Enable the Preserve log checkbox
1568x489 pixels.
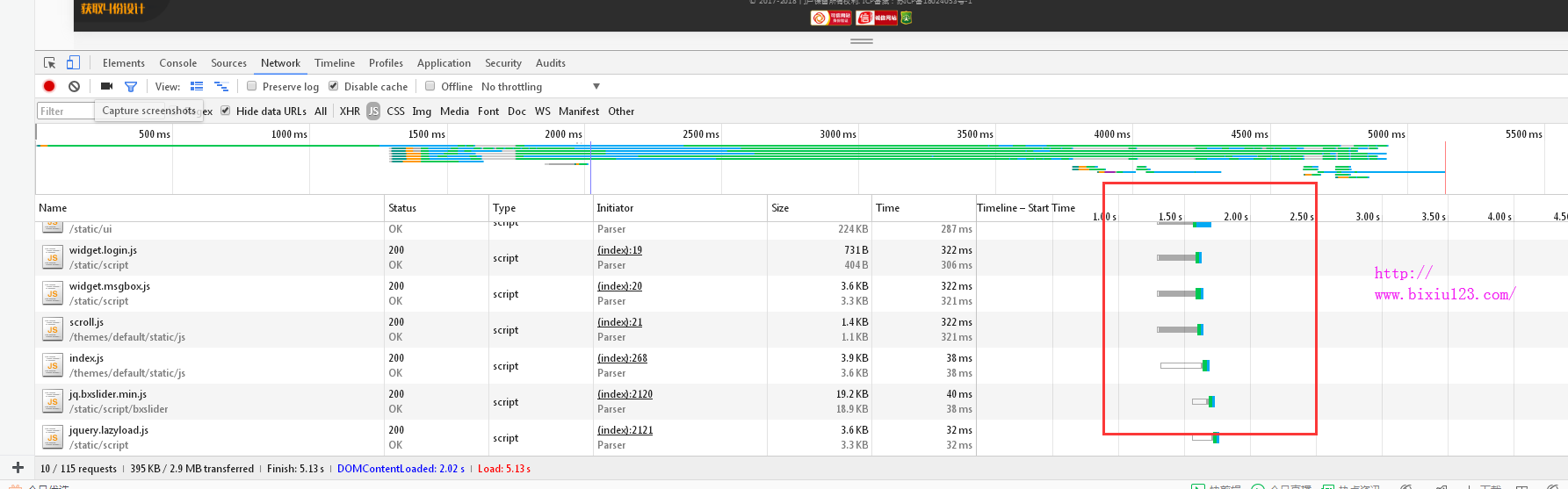(252, 86)
